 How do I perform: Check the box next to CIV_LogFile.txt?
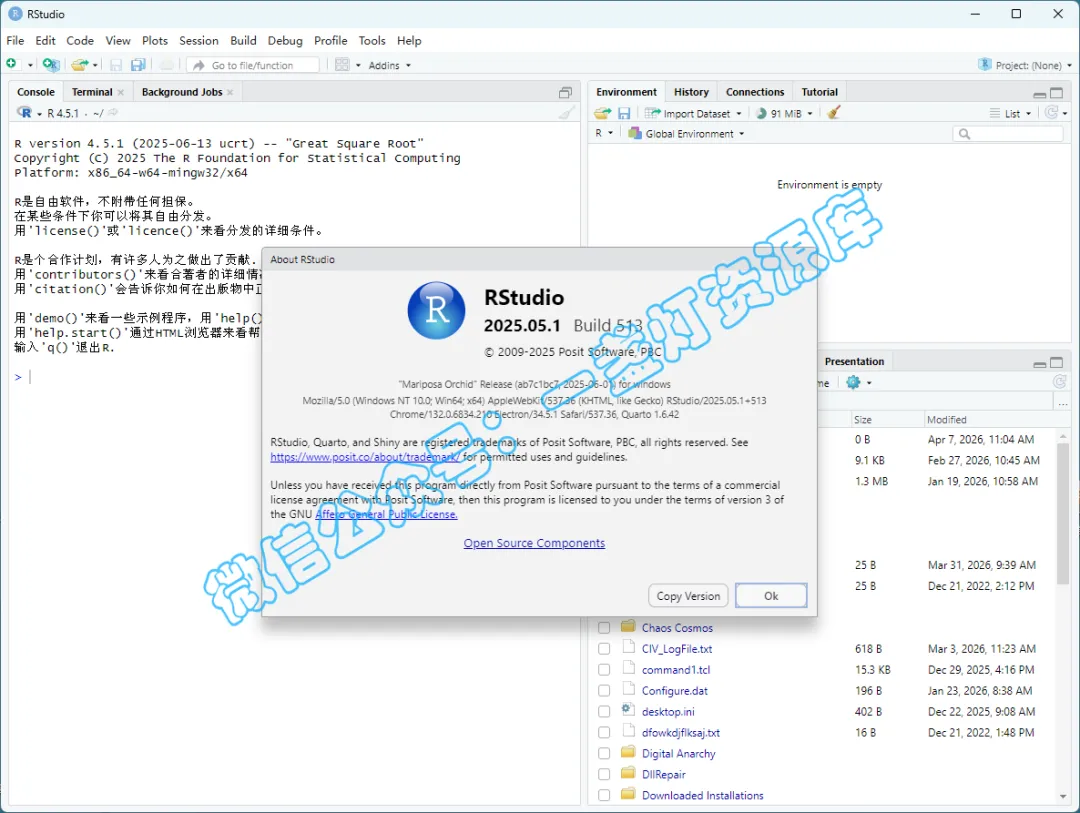click(604, 649)
